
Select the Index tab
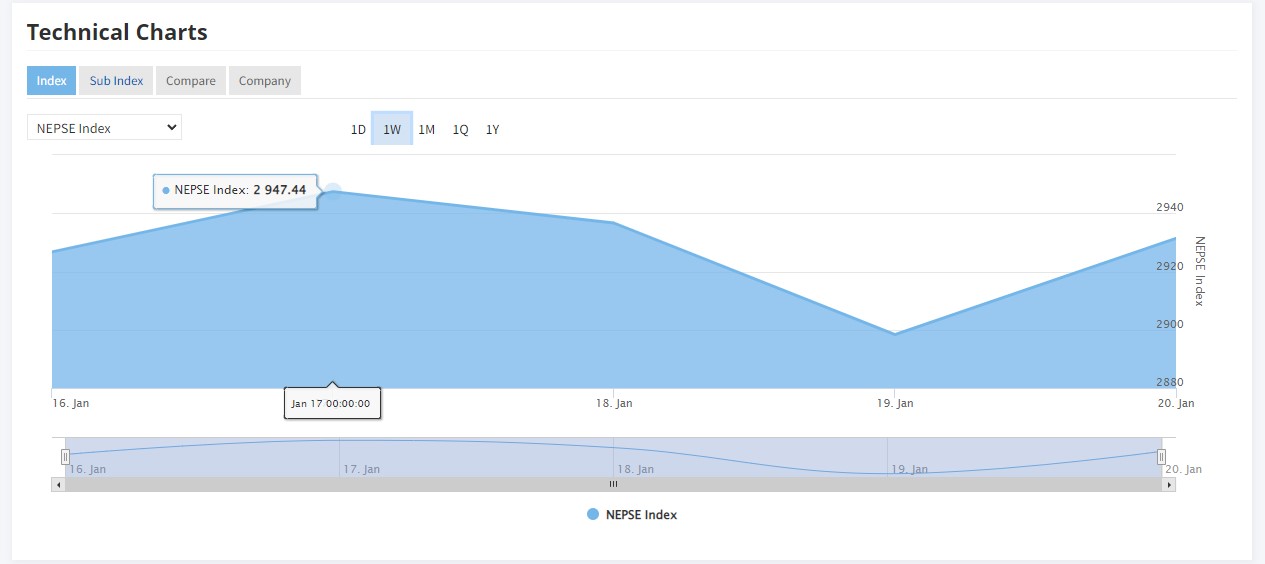click(x=51, y=81)
